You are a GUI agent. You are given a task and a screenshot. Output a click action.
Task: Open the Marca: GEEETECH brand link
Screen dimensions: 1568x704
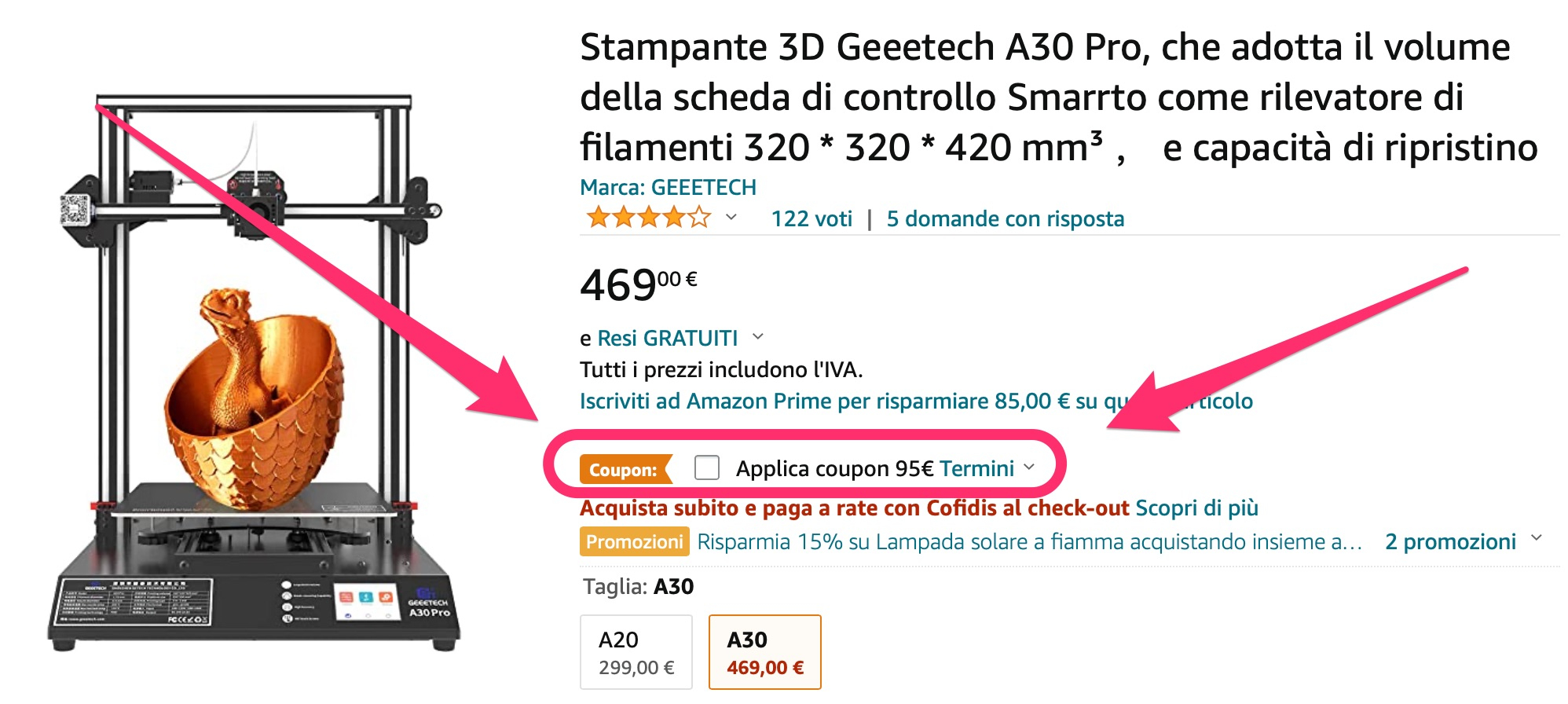[x=668, y=187]
